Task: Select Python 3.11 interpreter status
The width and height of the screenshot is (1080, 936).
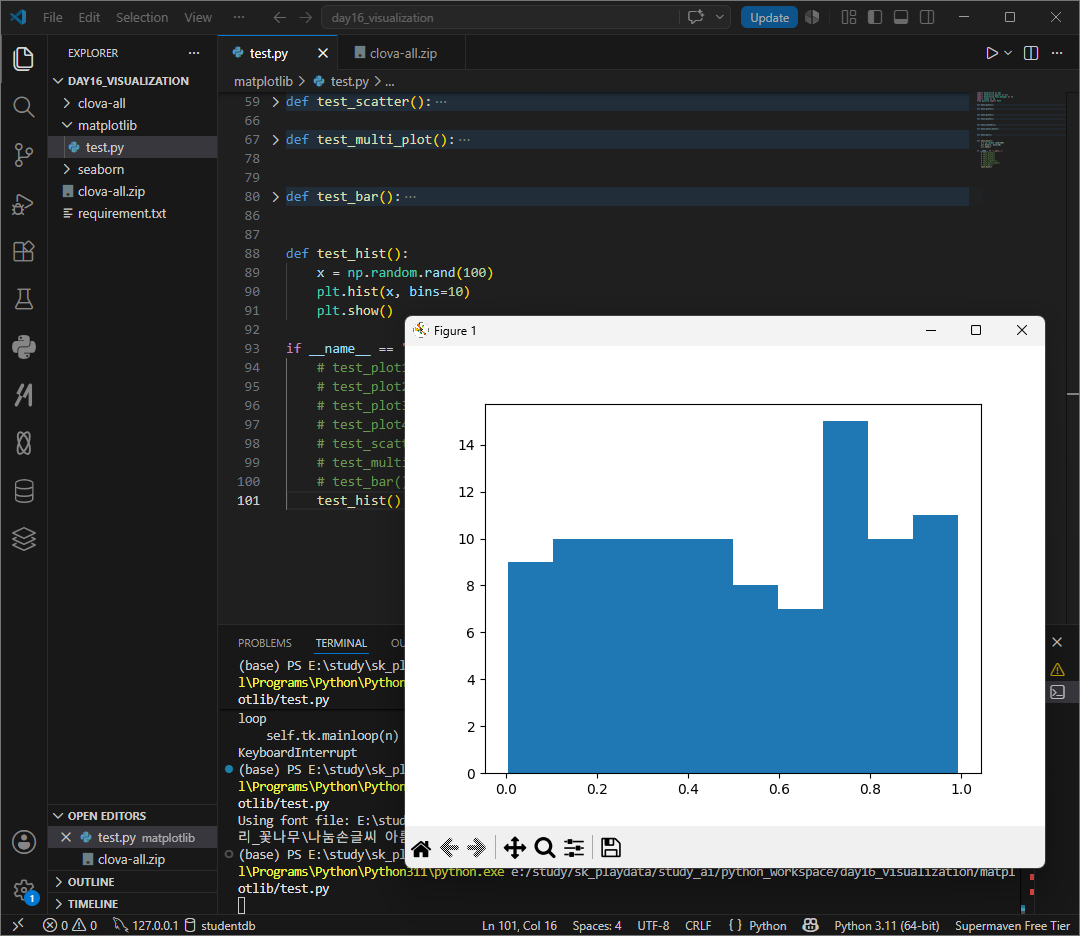Action: 886,925
